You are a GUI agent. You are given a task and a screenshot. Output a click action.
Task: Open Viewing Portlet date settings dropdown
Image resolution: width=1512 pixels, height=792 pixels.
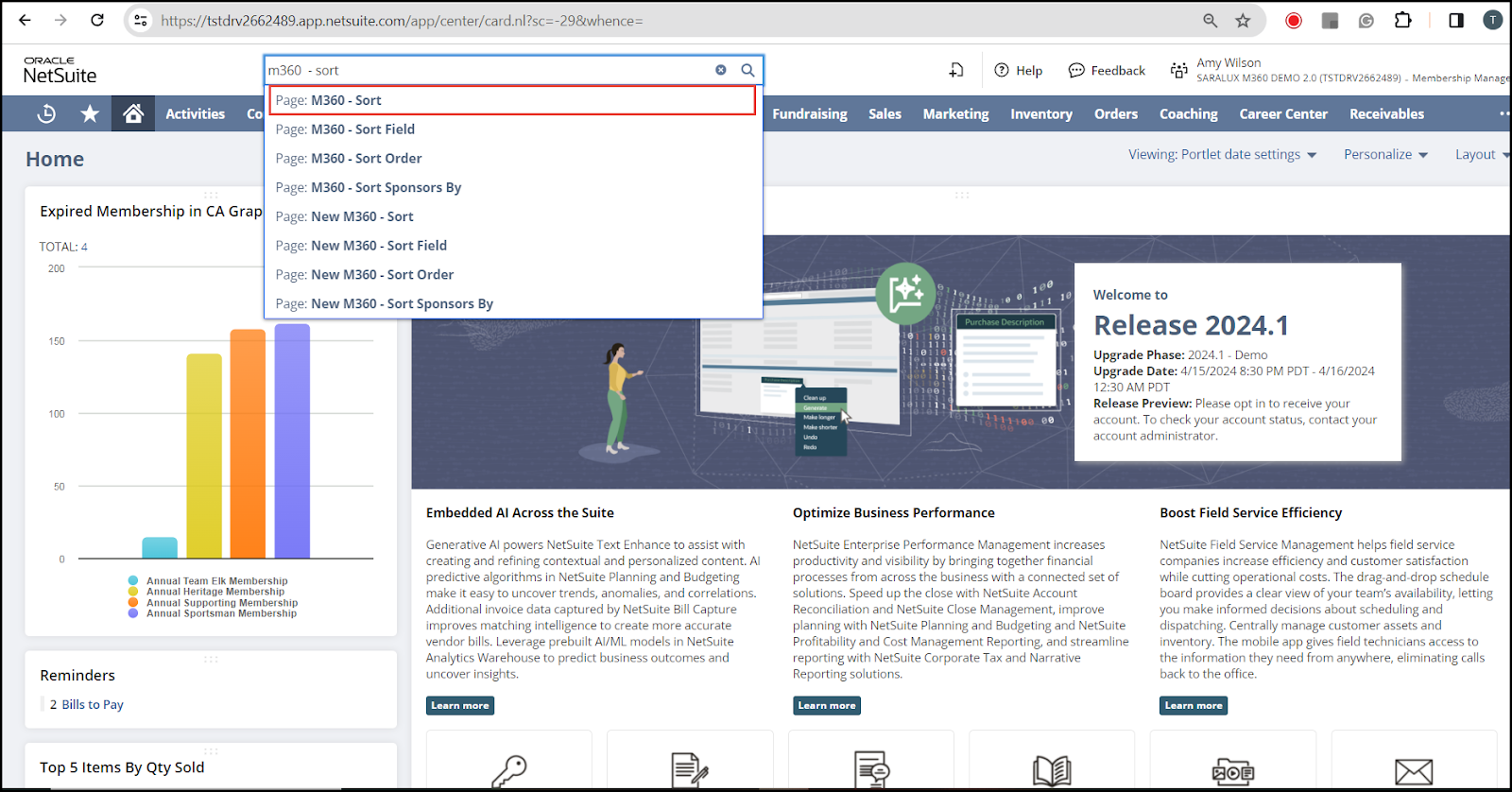[x=1222, y=155]
